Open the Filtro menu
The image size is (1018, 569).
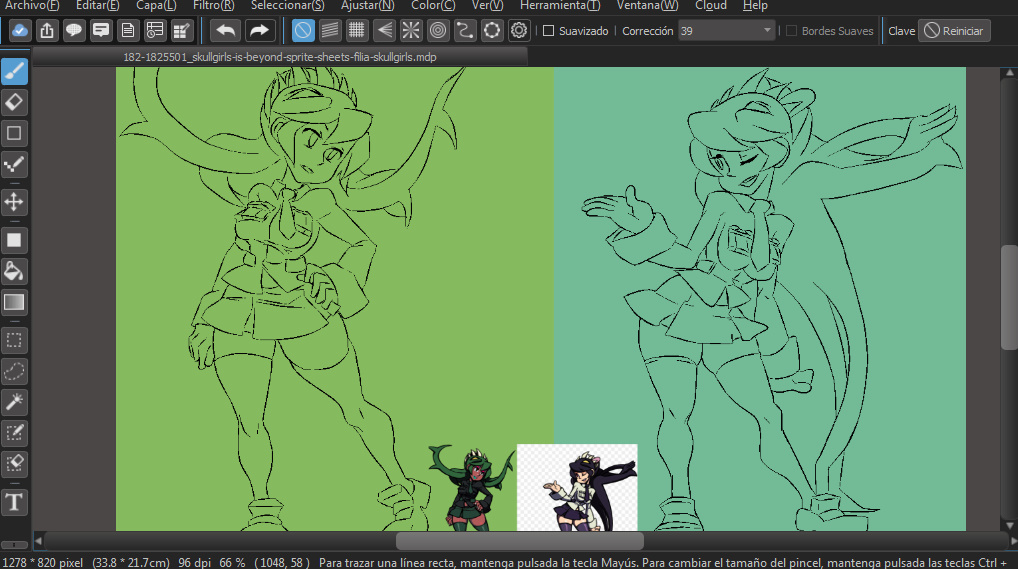tap(213, 6)
